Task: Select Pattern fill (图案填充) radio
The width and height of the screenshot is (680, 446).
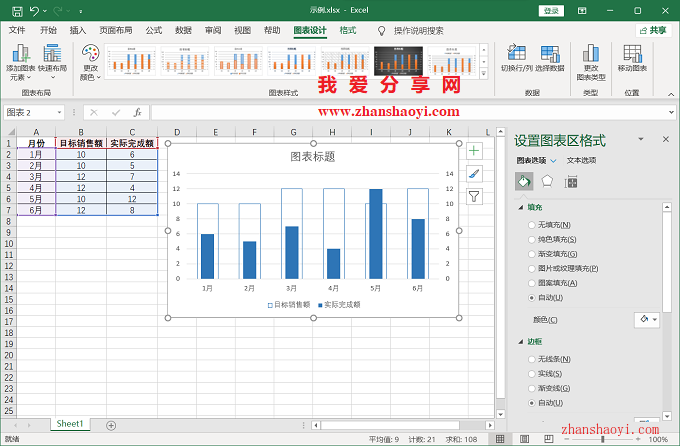Action: 532,283
